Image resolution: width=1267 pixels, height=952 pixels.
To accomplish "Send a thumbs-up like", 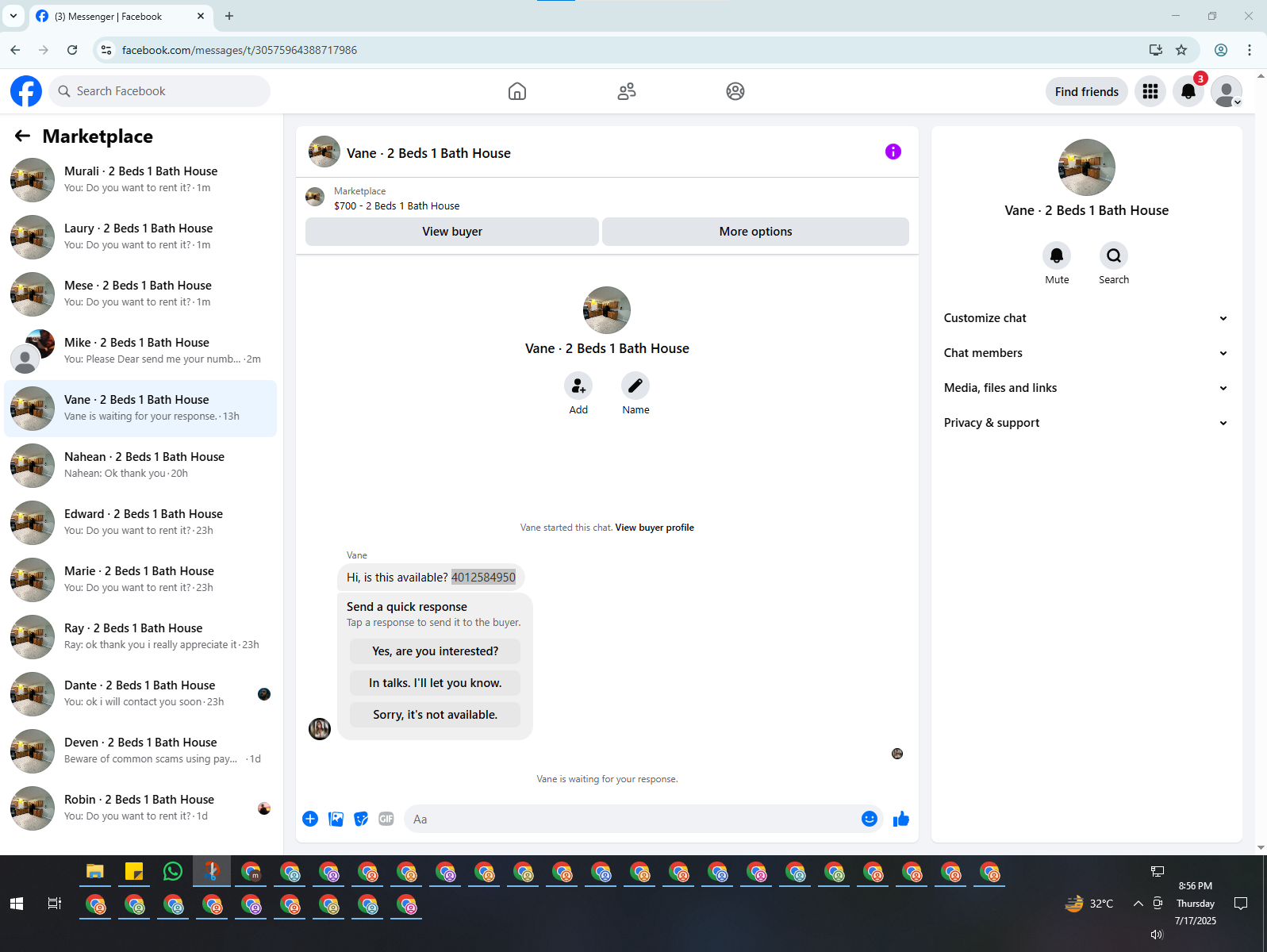I will (x=901, y=819).
